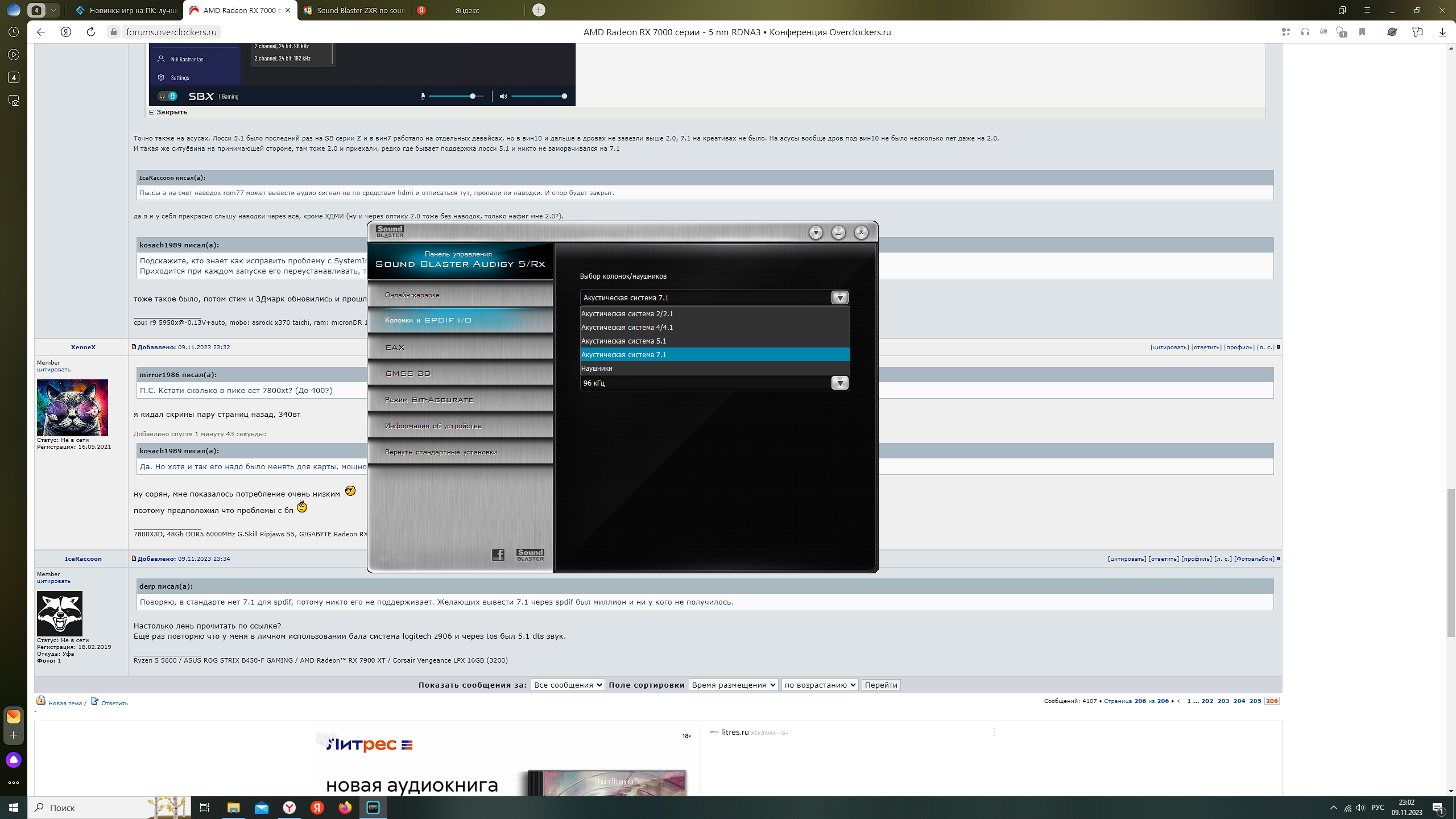Viewport: 1456px width, 819px height.
Task: Click the Alice assistant purple sidebar icon
Action: [x=14, y=760]
